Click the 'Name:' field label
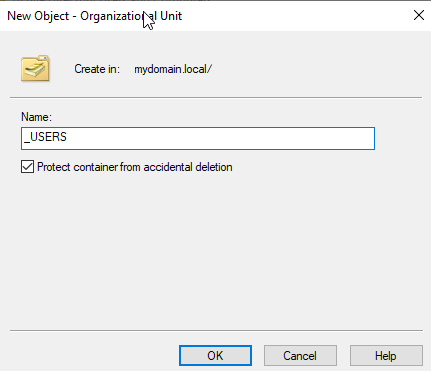Viewport: 431px width, 371px height. 36,117
